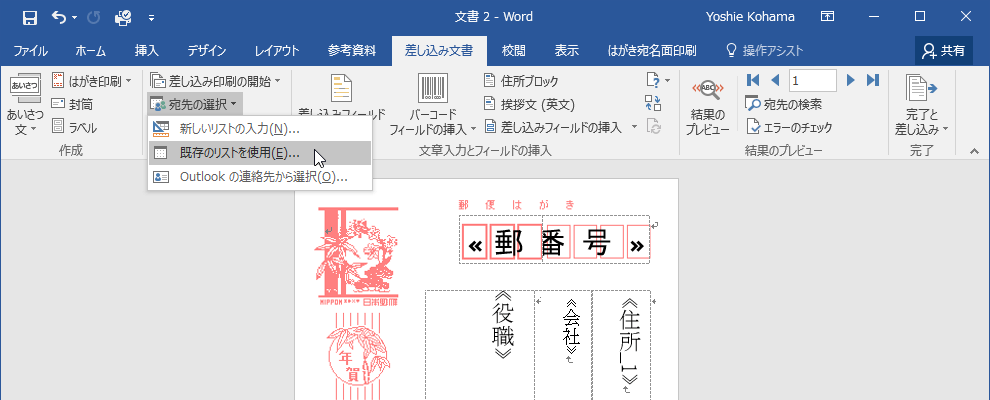Switch to the 校閲 tab
Image resolution: width=990 pixels, height=400 pixels.
coord(513,51)
